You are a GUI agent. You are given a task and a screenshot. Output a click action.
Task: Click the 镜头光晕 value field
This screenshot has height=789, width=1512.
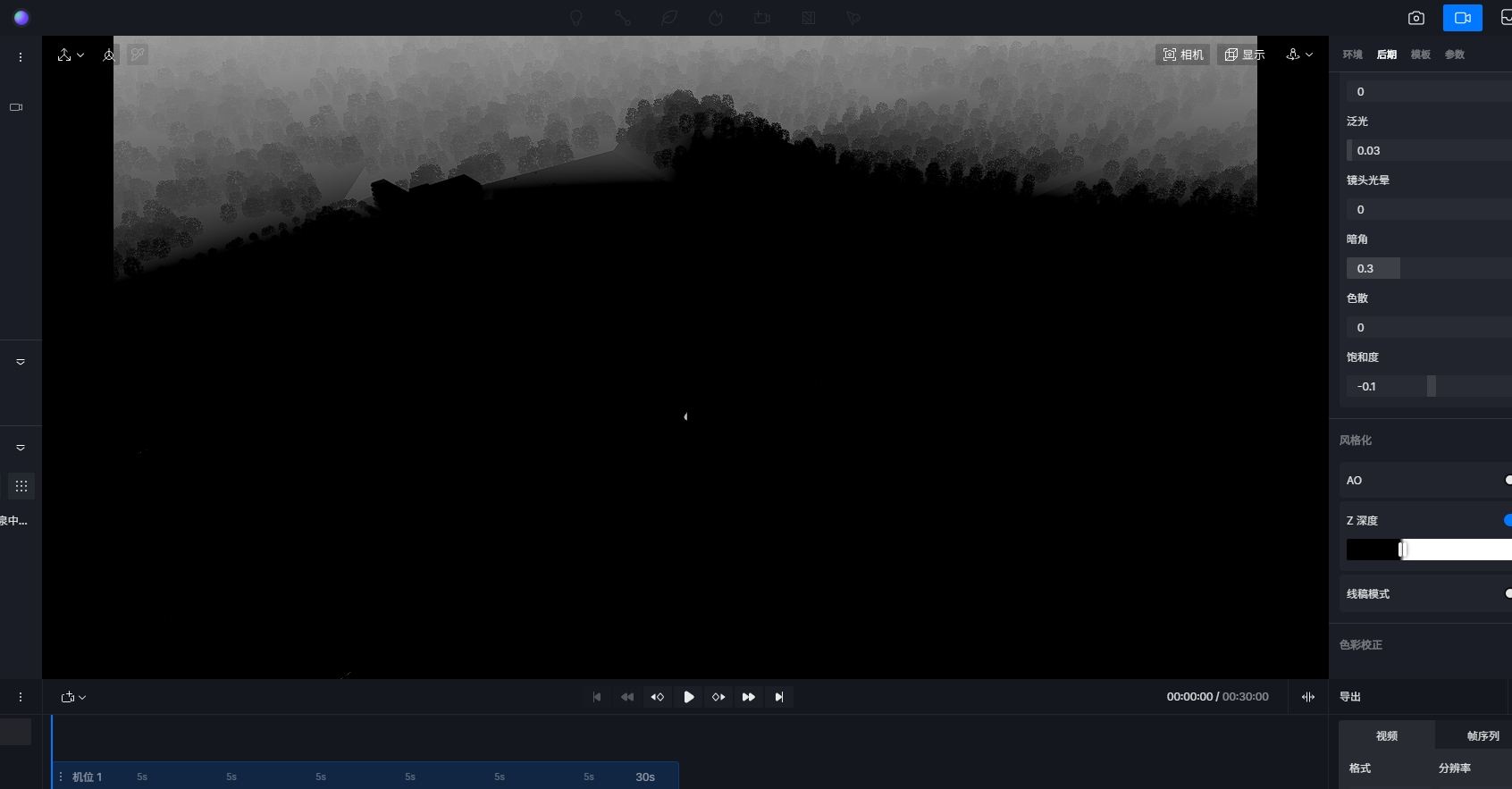1429,209
